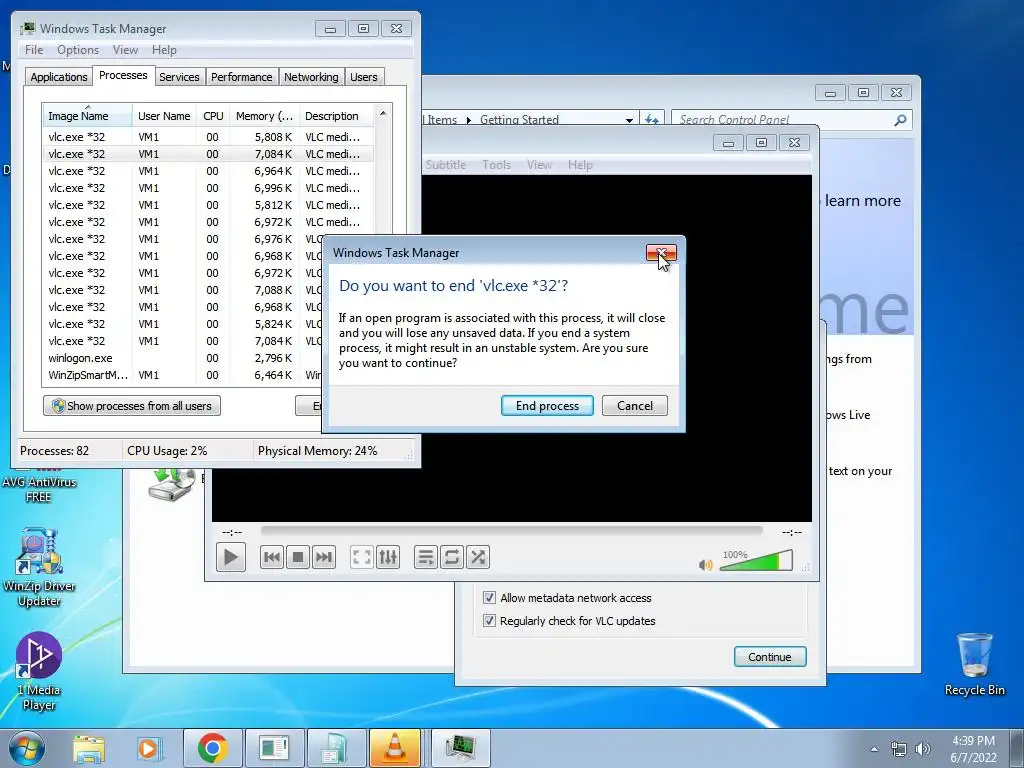Expand Control Panel address bar dropdown
Screen dimensions: 1024x768
pyautogui.click(x=629, y=120)
